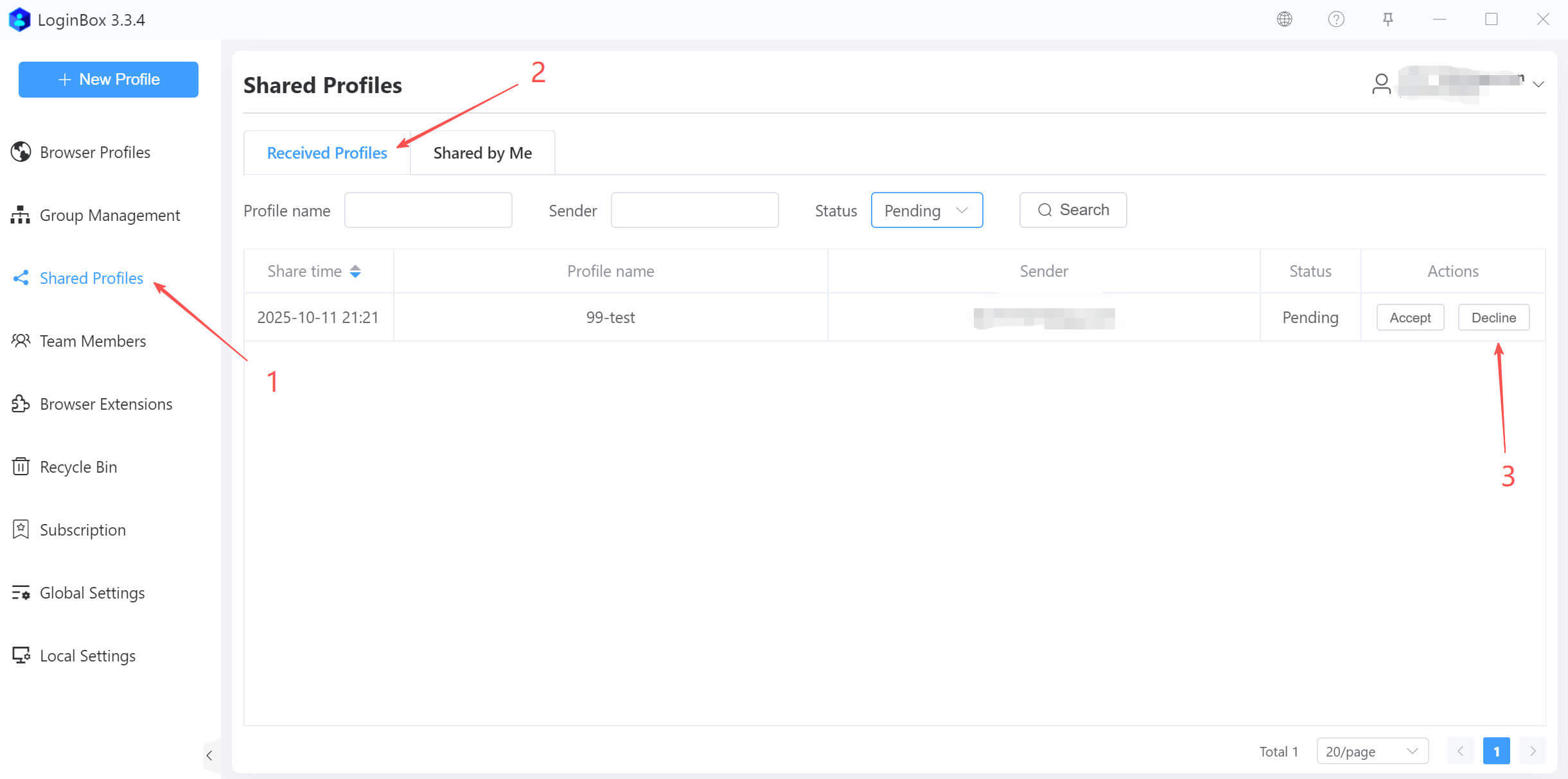Open Group Management from the sidebar
This screenshot has height=779, width=1568.
tap(109, 215)
